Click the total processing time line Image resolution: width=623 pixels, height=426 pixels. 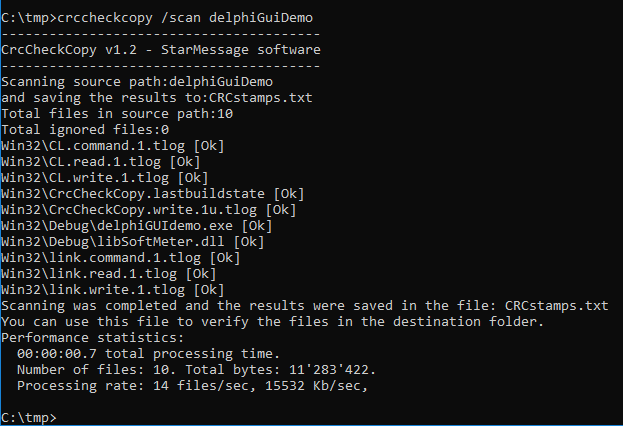click(149, 354)
